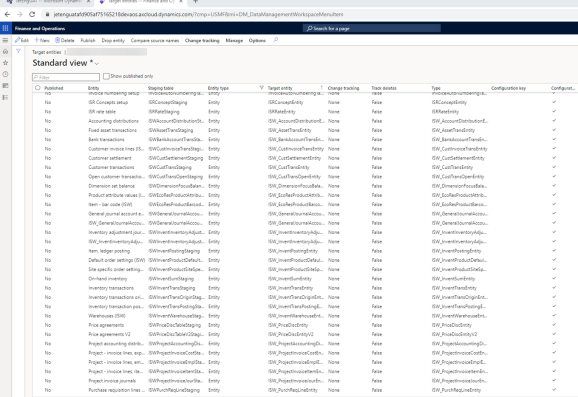Click Edit in the action bar
This screenshot has height=397, width=578.
click(22, 40)
